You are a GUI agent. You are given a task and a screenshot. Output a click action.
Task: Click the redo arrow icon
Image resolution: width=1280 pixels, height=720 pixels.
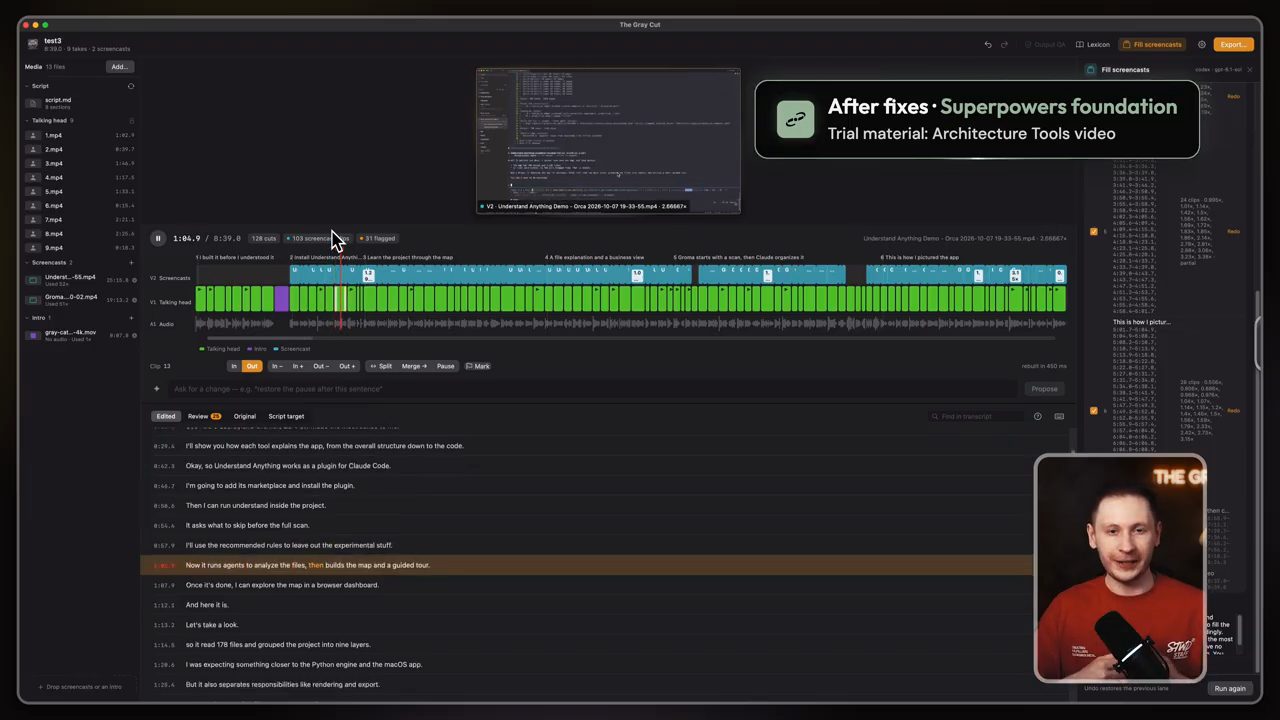1004,44
